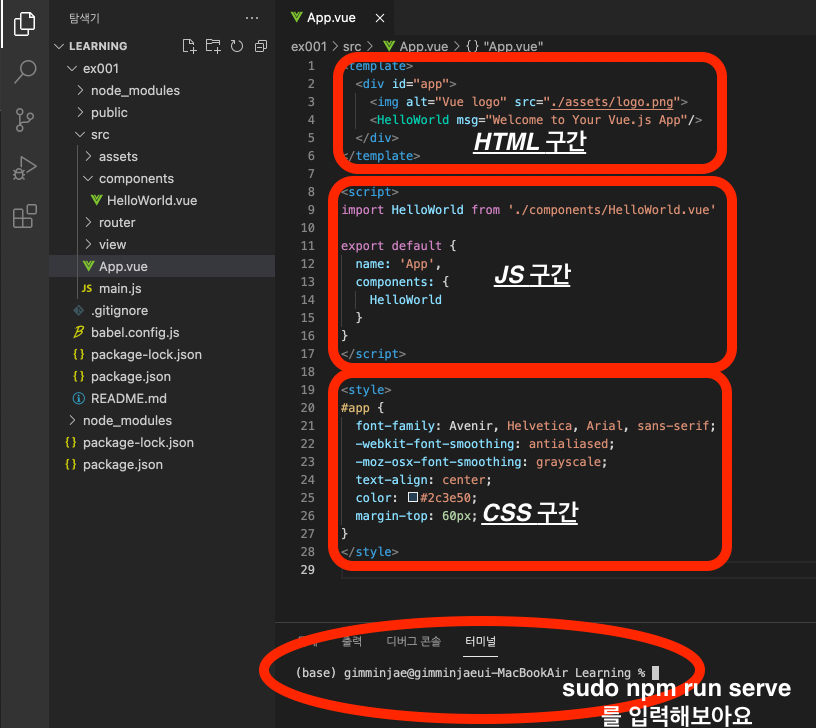816x728 pixels.
Task: Open babel.config.js file
Action: [135, 333]
